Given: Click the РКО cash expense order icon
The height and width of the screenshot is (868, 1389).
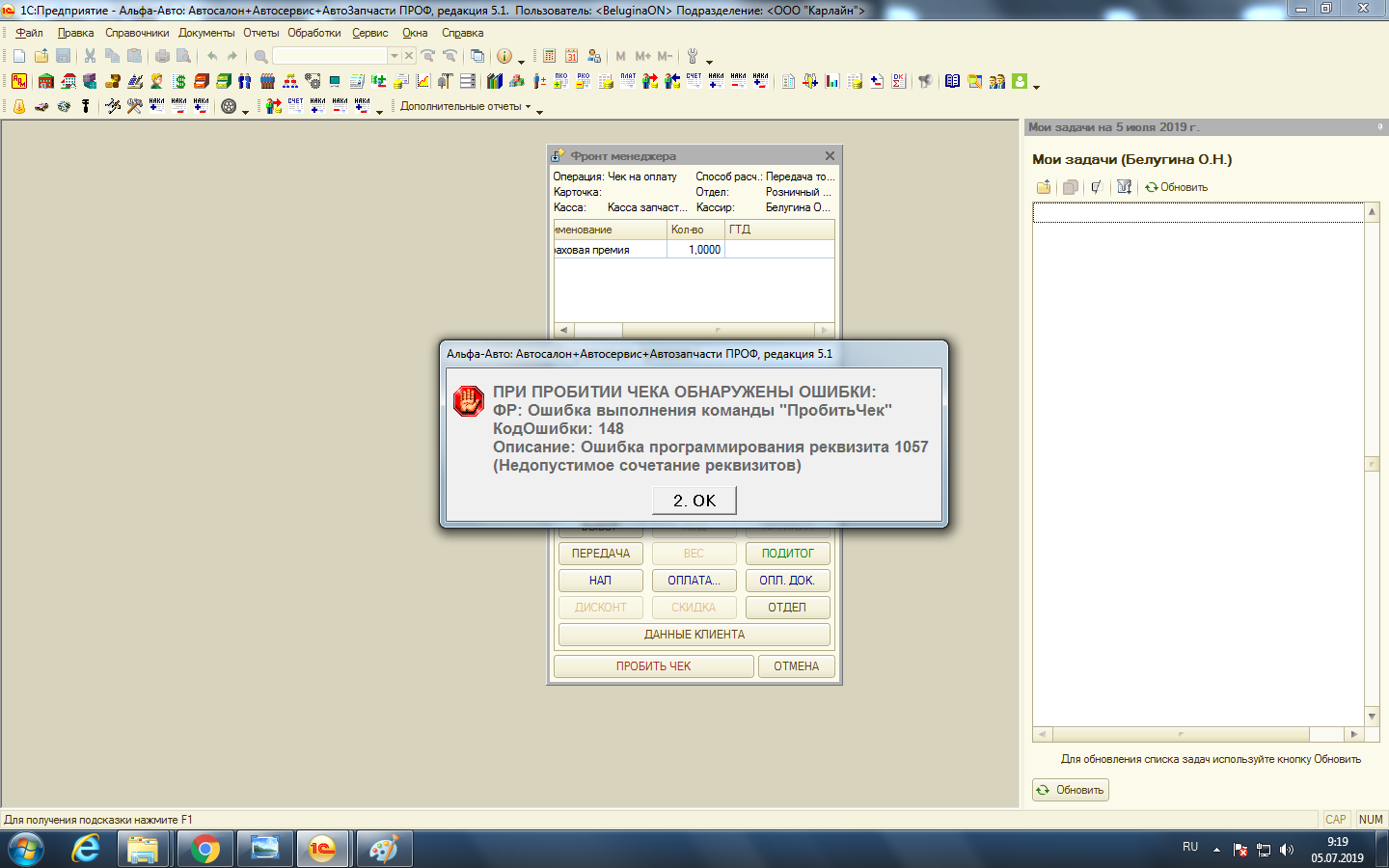Looking at the screenshot, I should coord(583,81).
